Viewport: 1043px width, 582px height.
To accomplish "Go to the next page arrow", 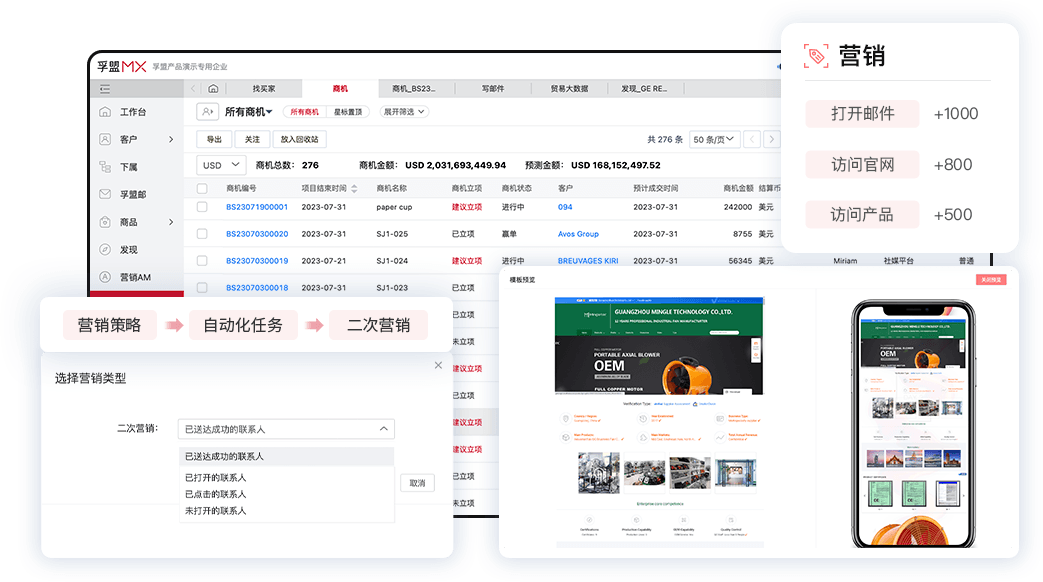I will [x=774, y=140].
